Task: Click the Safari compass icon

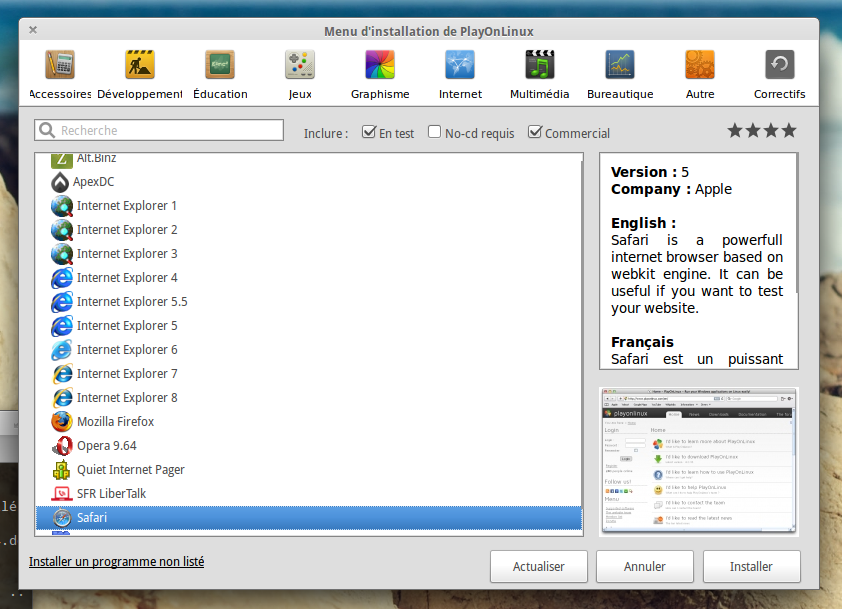Action: click(62, 518)
